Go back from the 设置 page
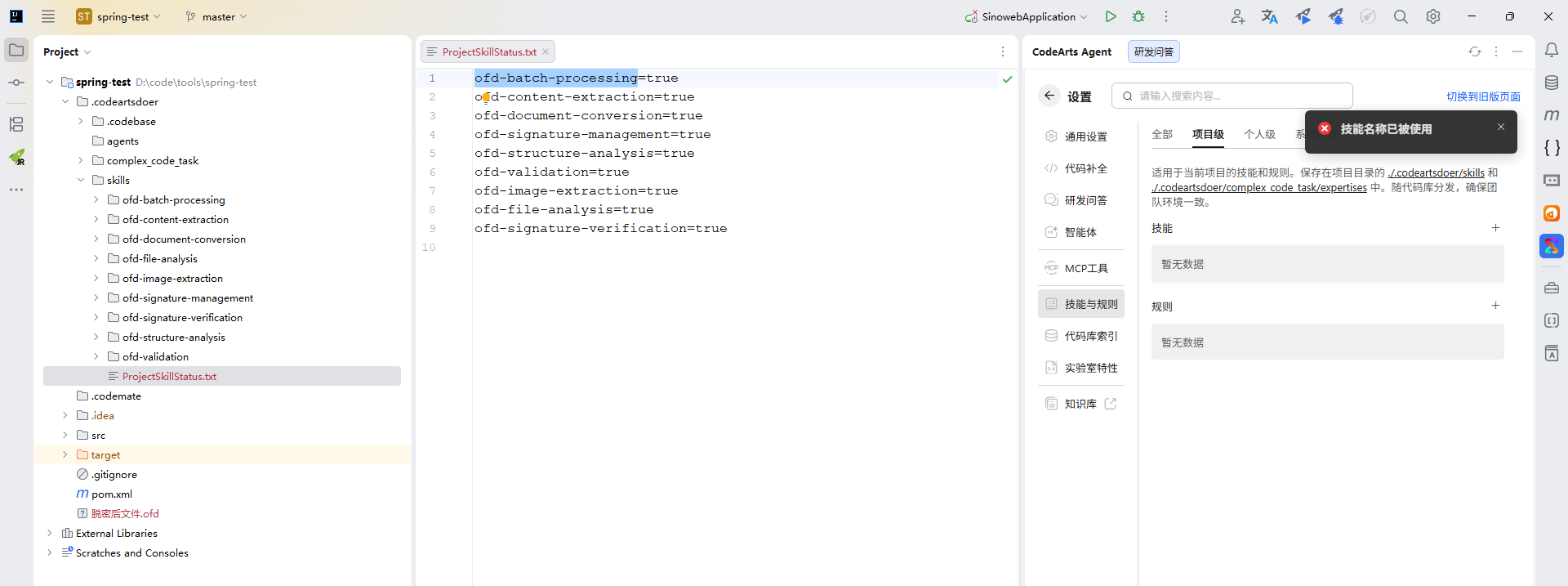The image size is (1568, 586). (x=1049, y=96)
